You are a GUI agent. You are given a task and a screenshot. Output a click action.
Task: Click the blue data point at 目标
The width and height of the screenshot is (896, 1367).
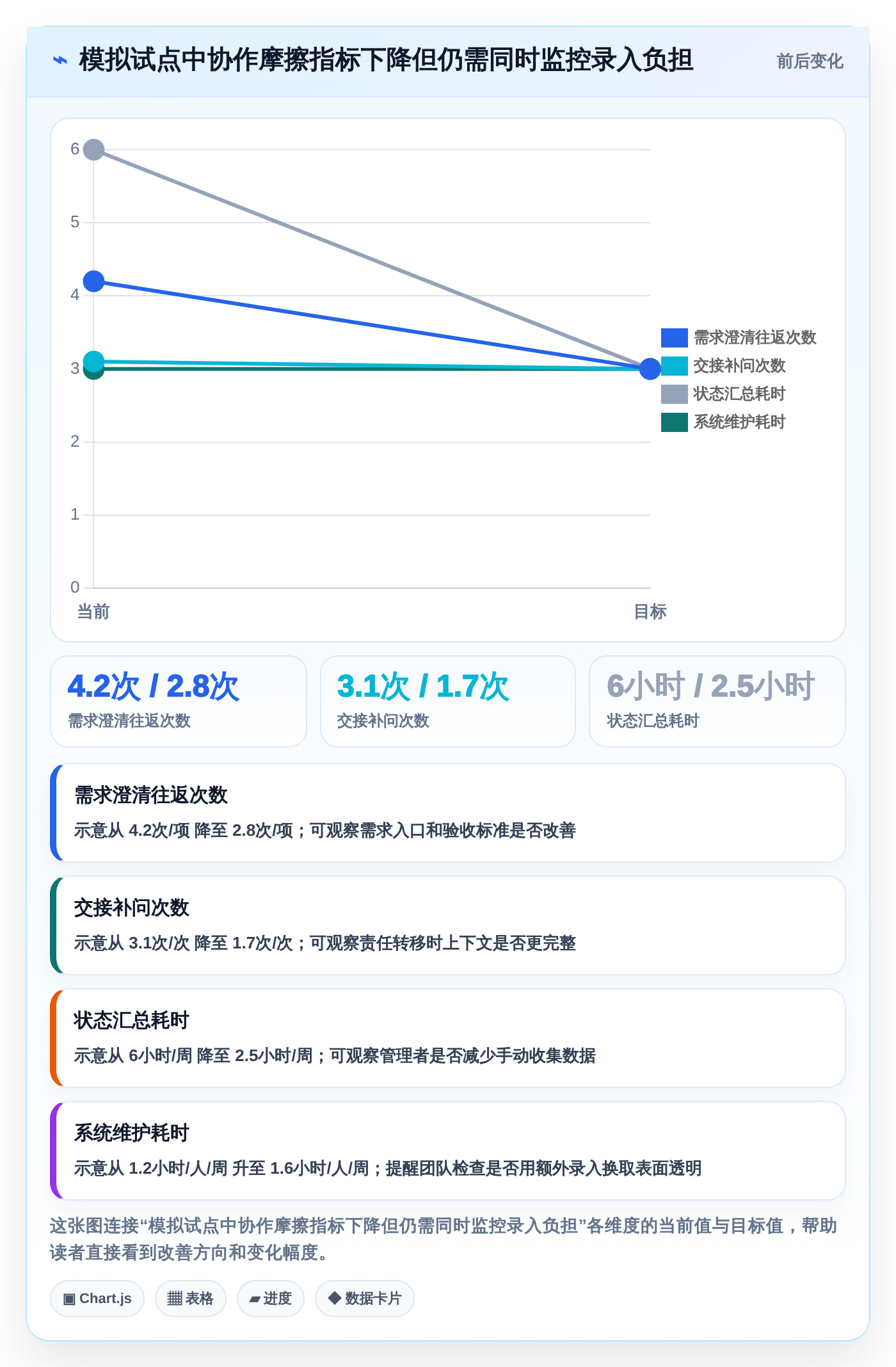click(x=650, y=369)
